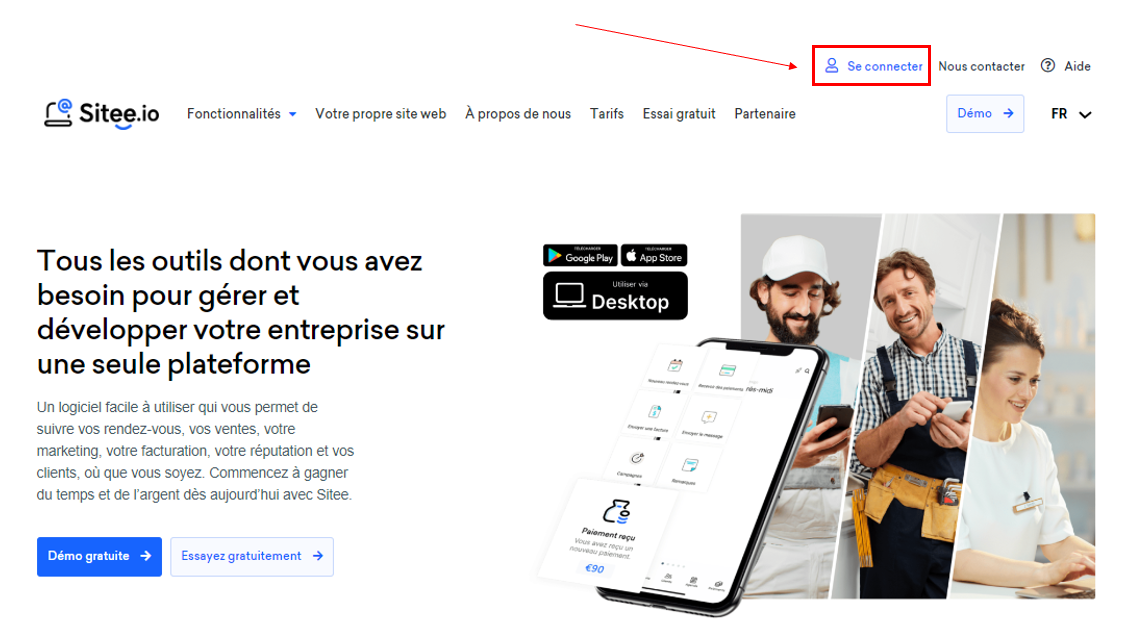Go to the Tarifs page
Screen dimensions: 1138x620
[607, 114]
